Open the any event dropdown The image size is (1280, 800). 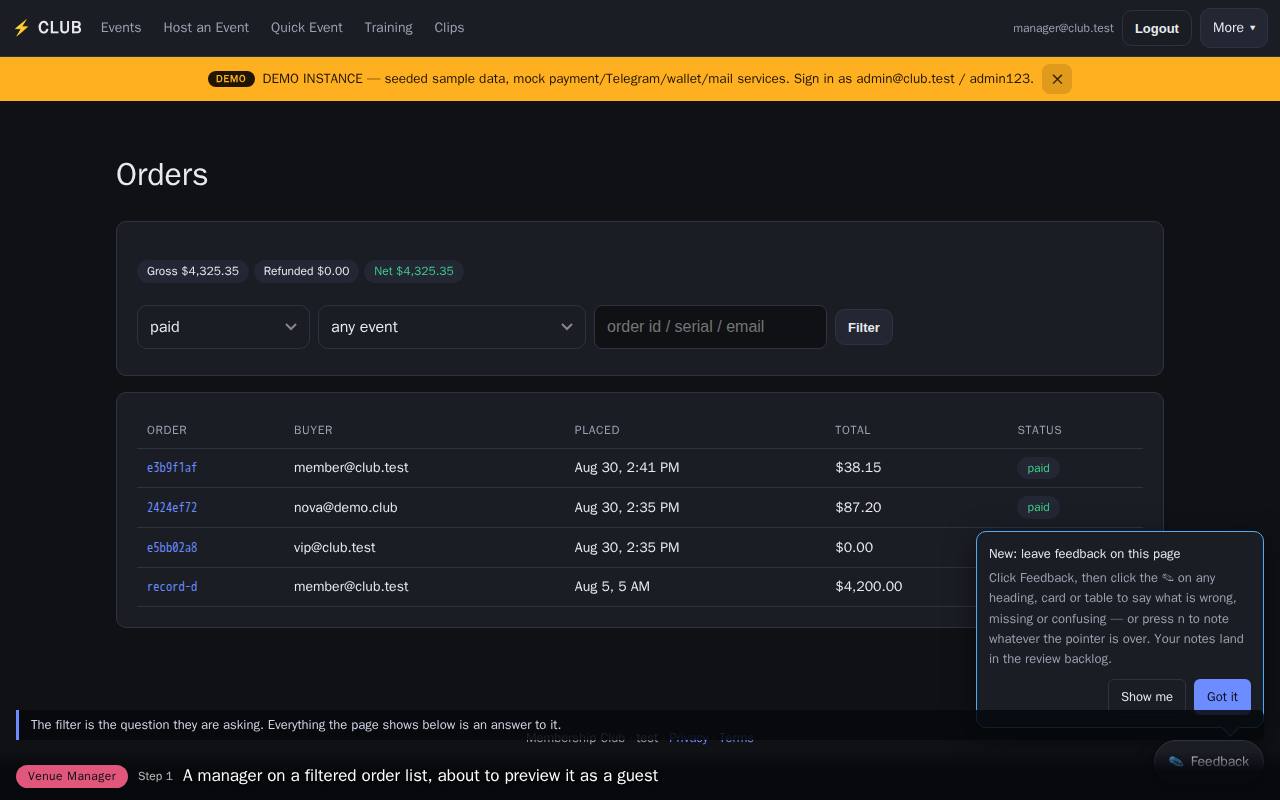pos(452,327)
